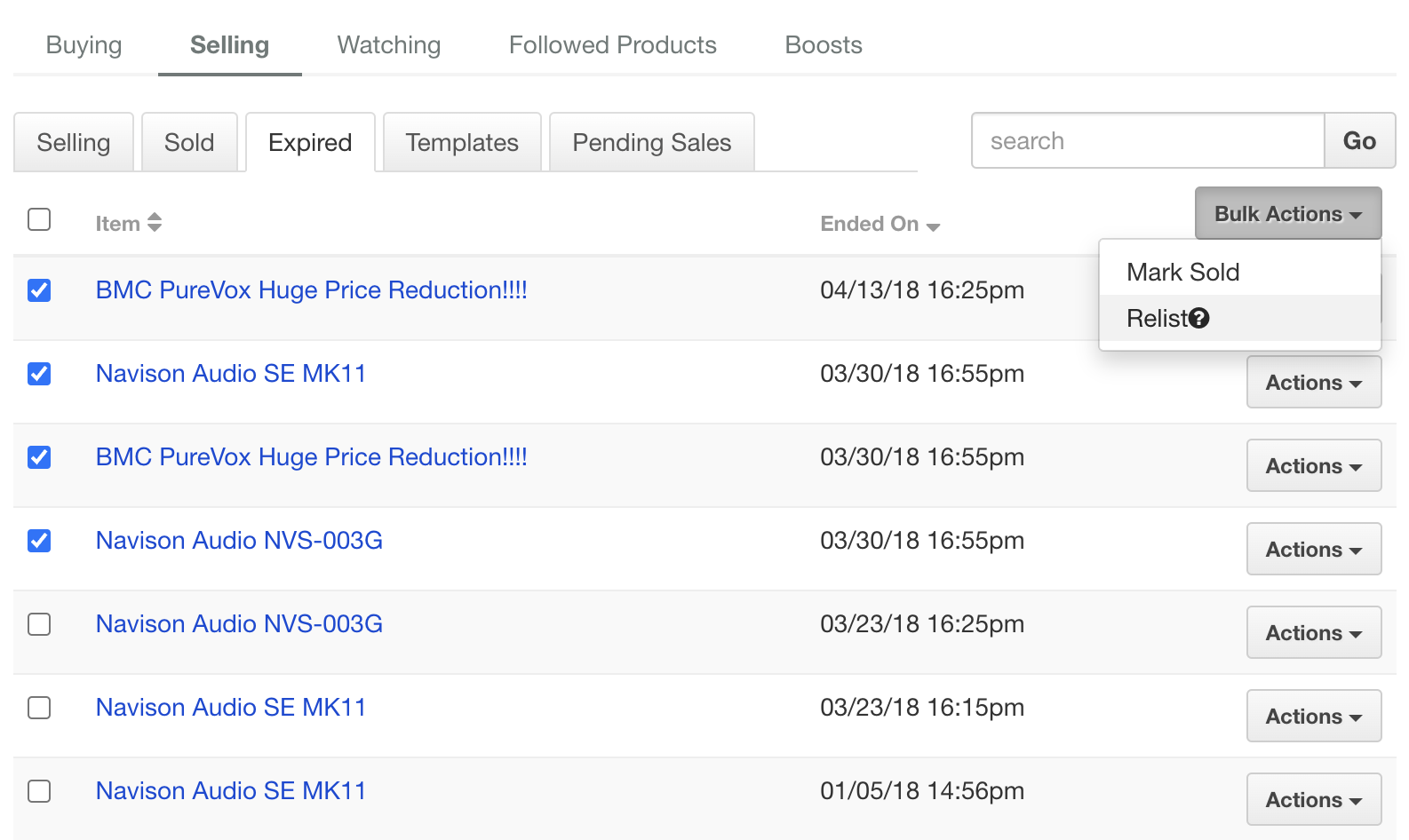Select the Selling sub-tab
Image resolution: width=1409 pixels, height=840 pixels.
pos(74,142)
